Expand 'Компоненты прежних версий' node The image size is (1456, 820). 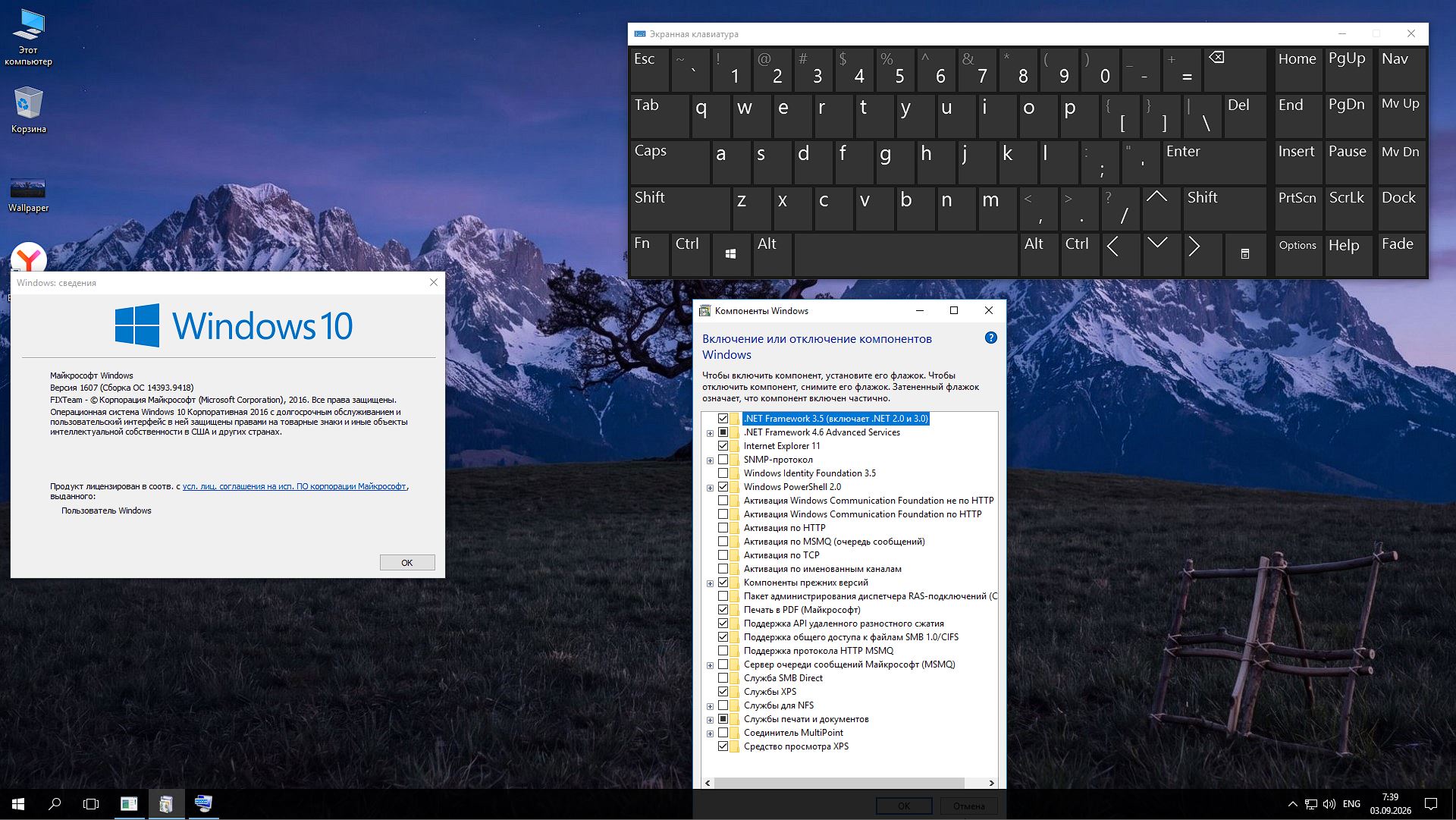pyautogui.click(x=710, y=583)
